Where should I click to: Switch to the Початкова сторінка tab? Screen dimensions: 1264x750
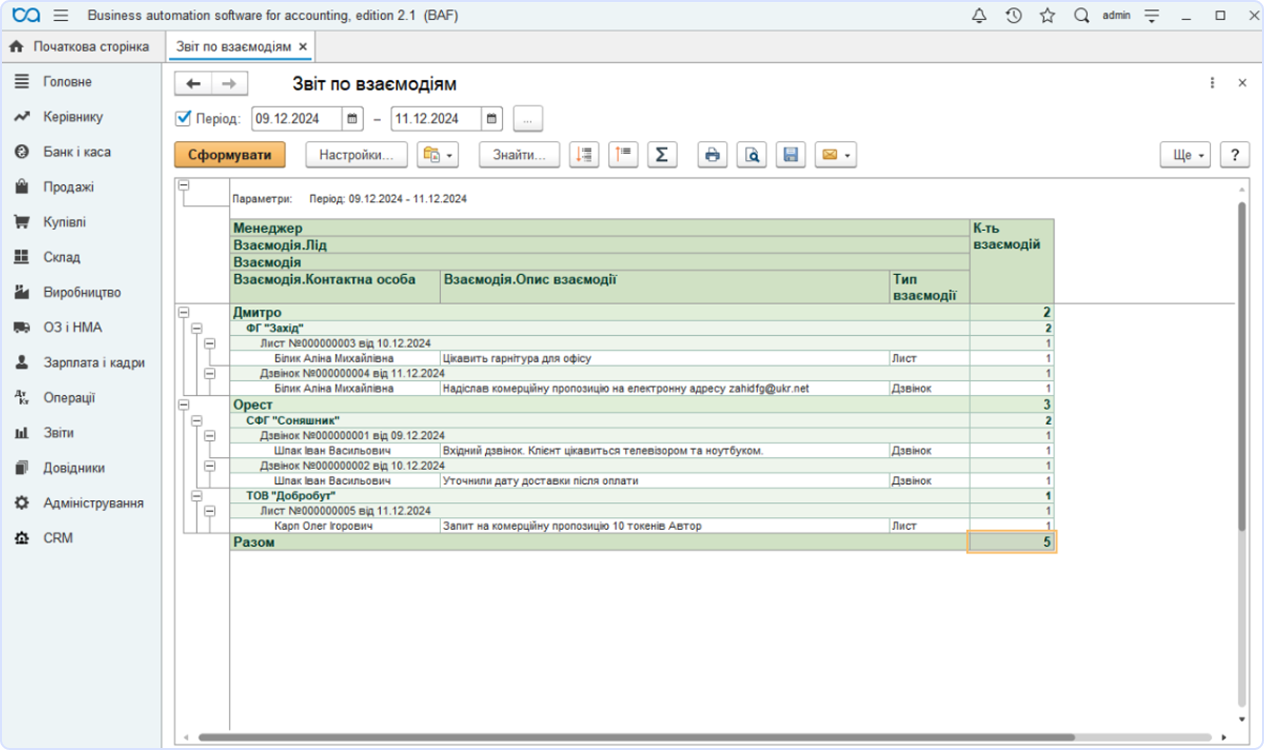[80, 47]
